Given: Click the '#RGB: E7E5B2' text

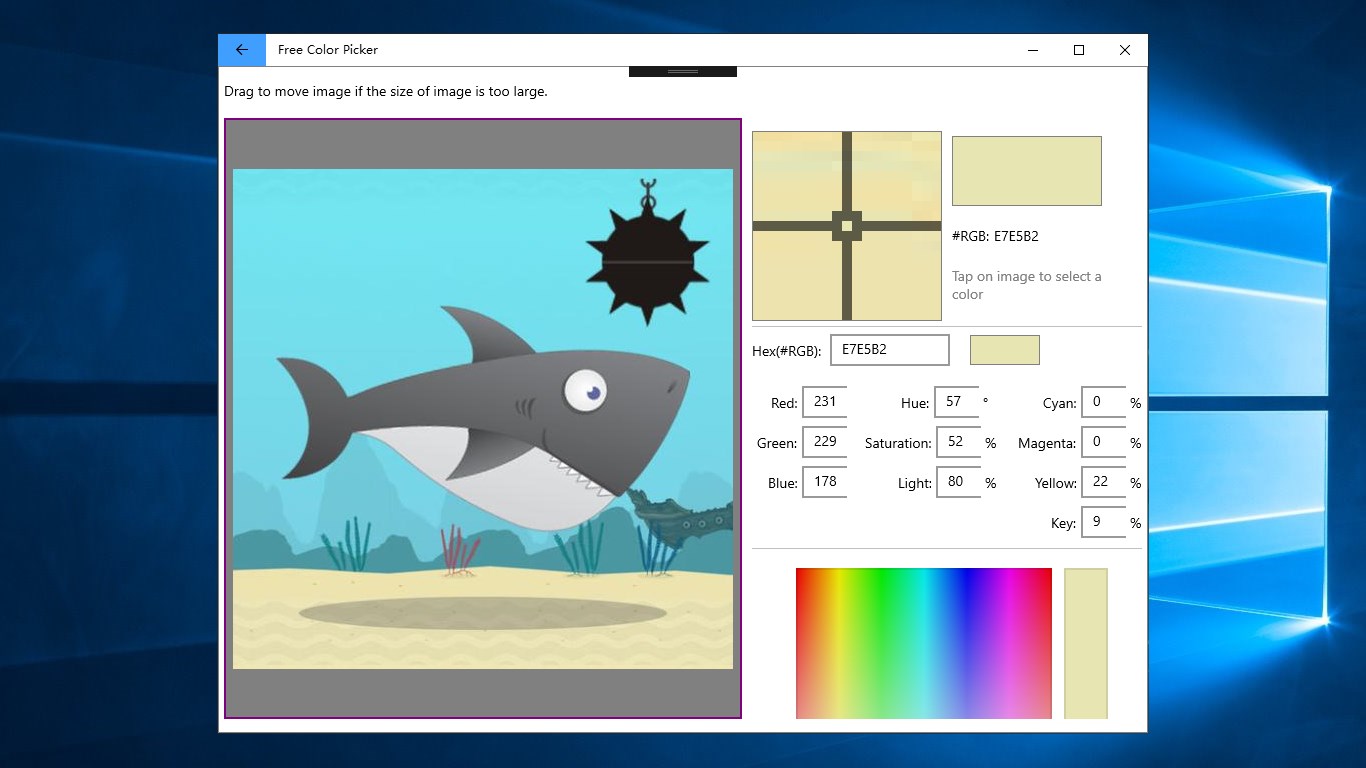Looking at the screenshot, I should point(995,237).
